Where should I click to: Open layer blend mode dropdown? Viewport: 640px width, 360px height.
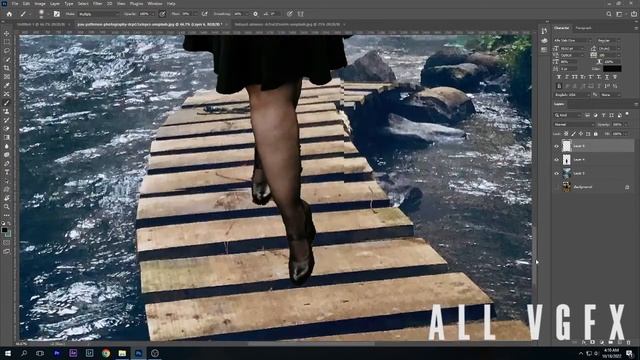click(x=573, y=124)
